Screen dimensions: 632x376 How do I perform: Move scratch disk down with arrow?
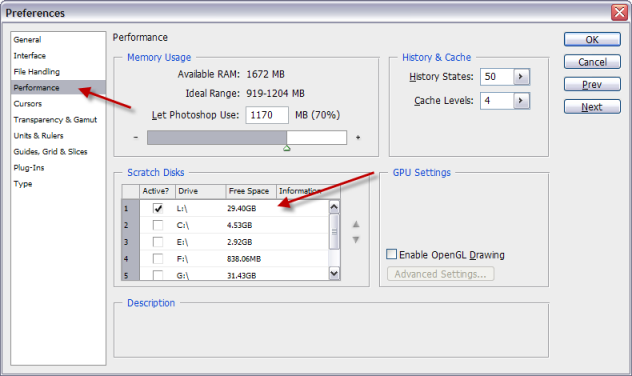tap(356, 240)
